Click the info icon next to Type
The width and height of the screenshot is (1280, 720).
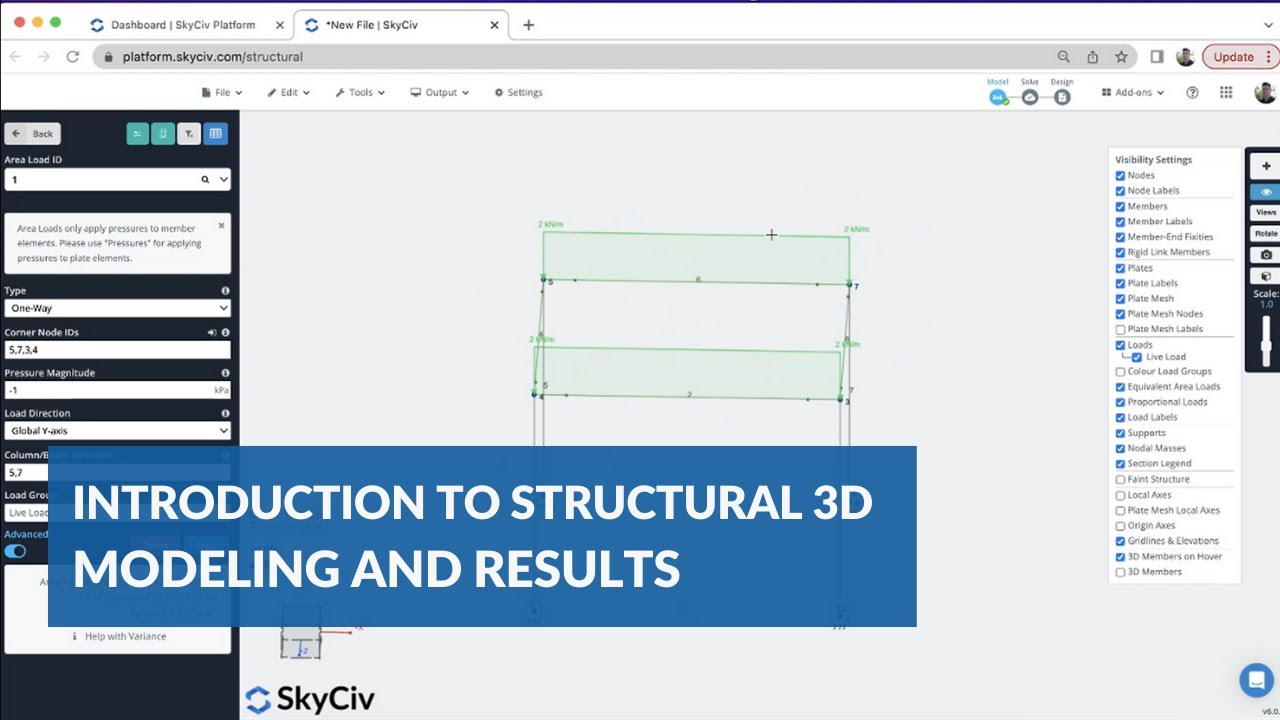pos(225,291)
